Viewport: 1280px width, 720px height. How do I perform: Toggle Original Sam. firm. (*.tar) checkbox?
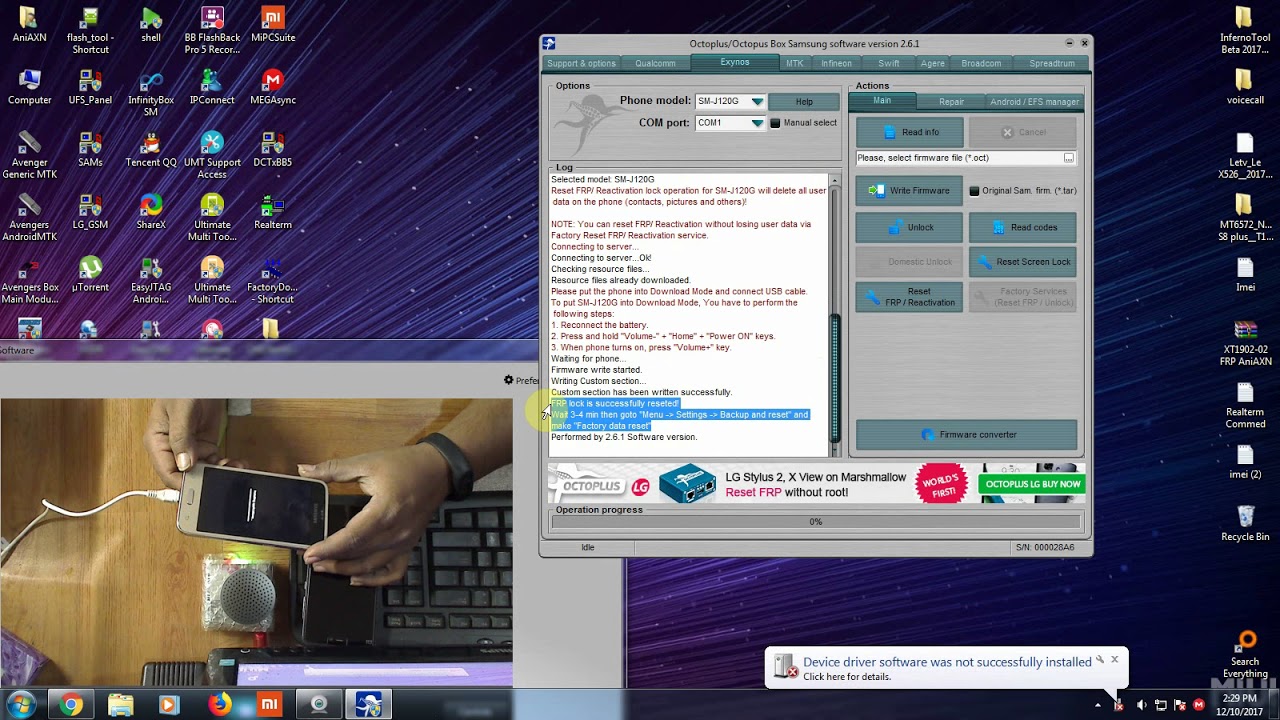tap(974, 191)
